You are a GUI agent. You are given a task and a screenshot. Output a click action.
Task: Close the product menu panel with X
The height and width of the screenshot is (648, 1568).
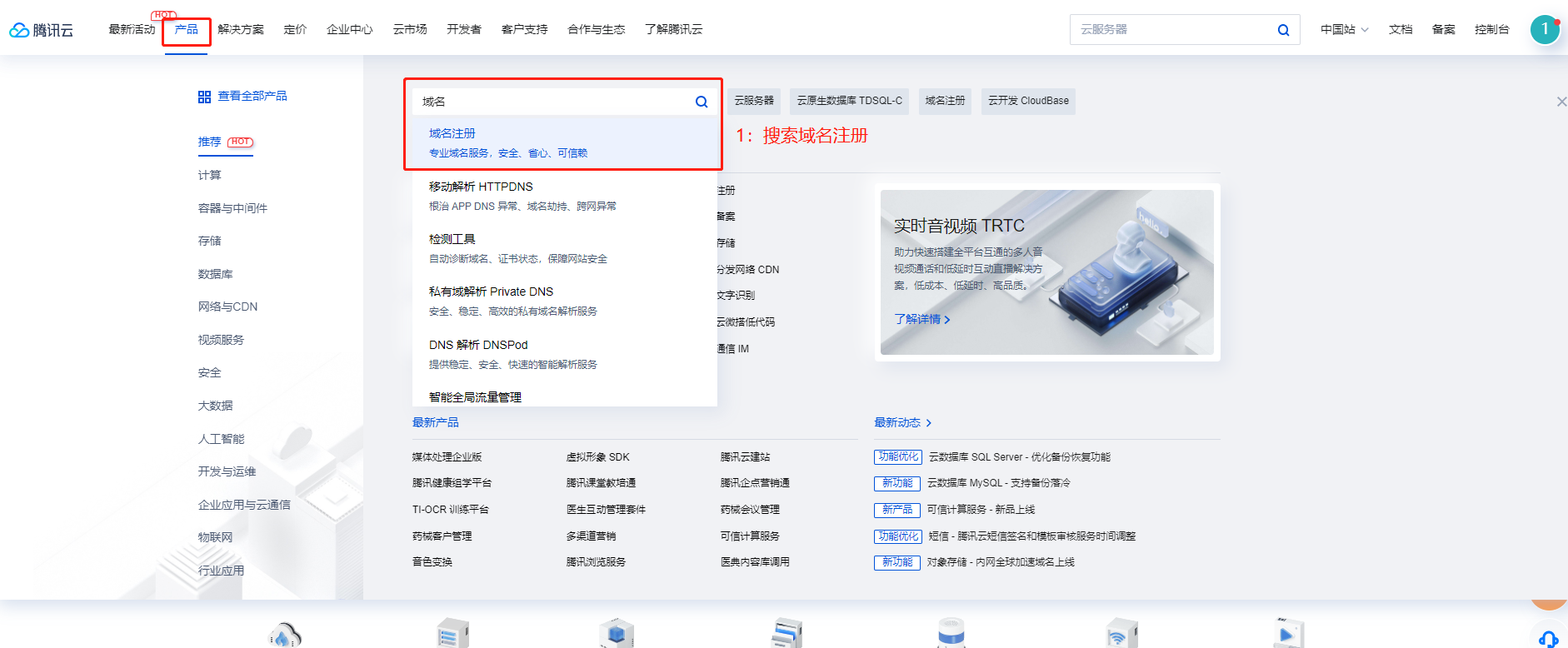click(x=1561, y=102)
